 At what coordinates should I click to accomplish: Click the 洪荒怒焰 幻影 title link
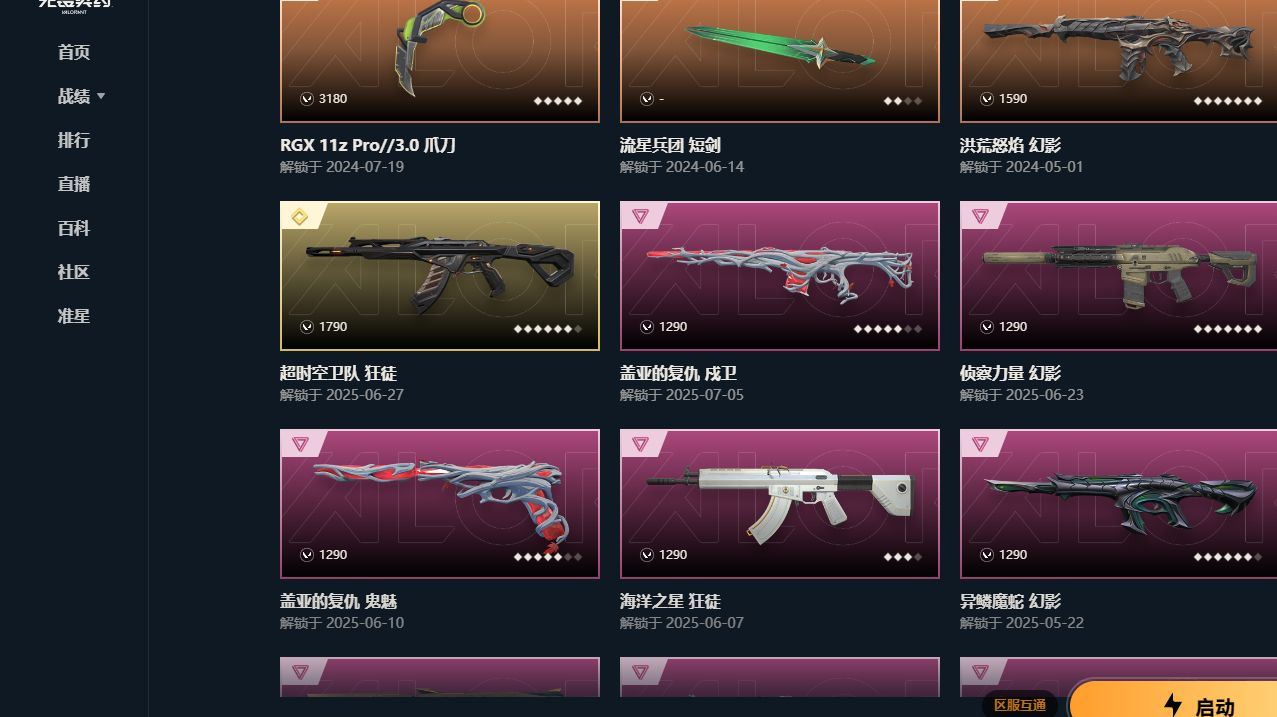pos(1010,145)
